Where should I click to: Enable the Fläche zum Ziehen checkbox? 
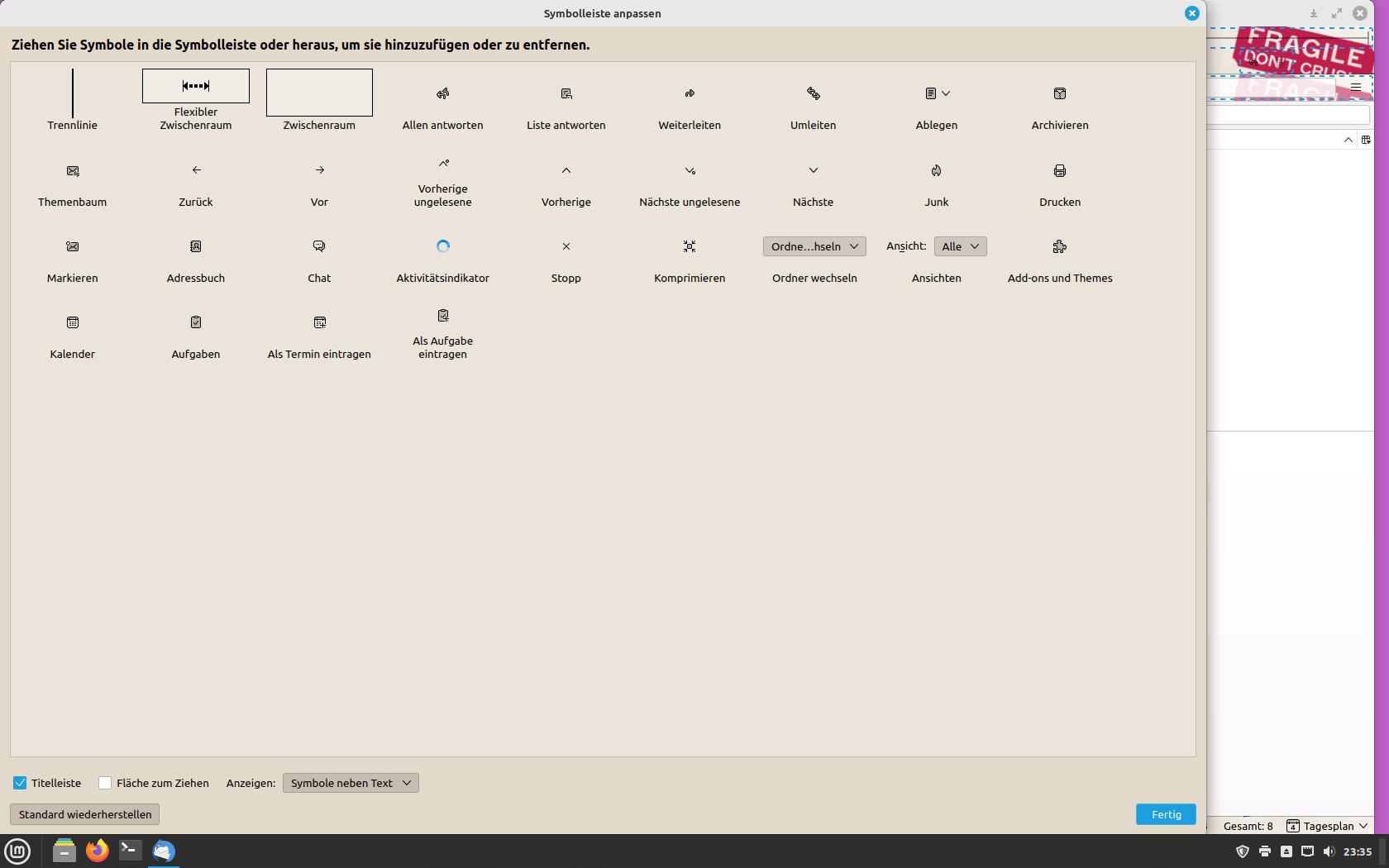(105, 783)
